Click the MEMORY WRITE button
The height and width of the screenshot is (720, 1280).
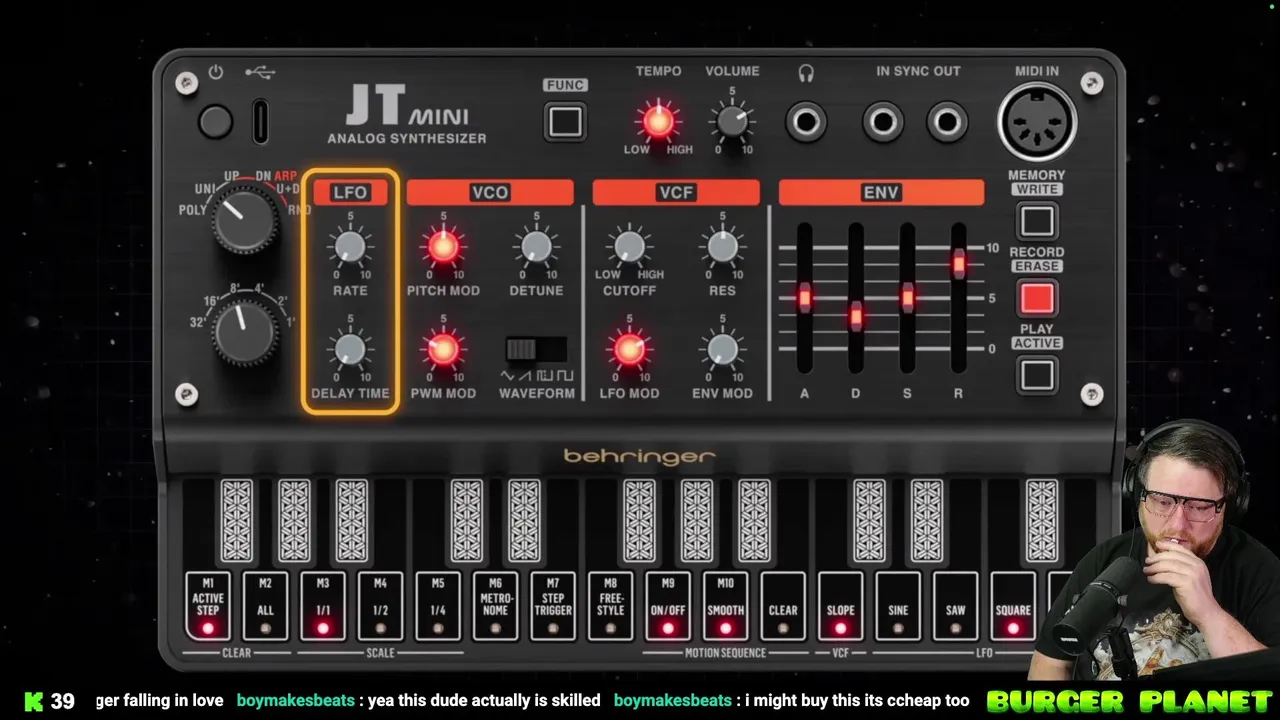(1037, 221)
